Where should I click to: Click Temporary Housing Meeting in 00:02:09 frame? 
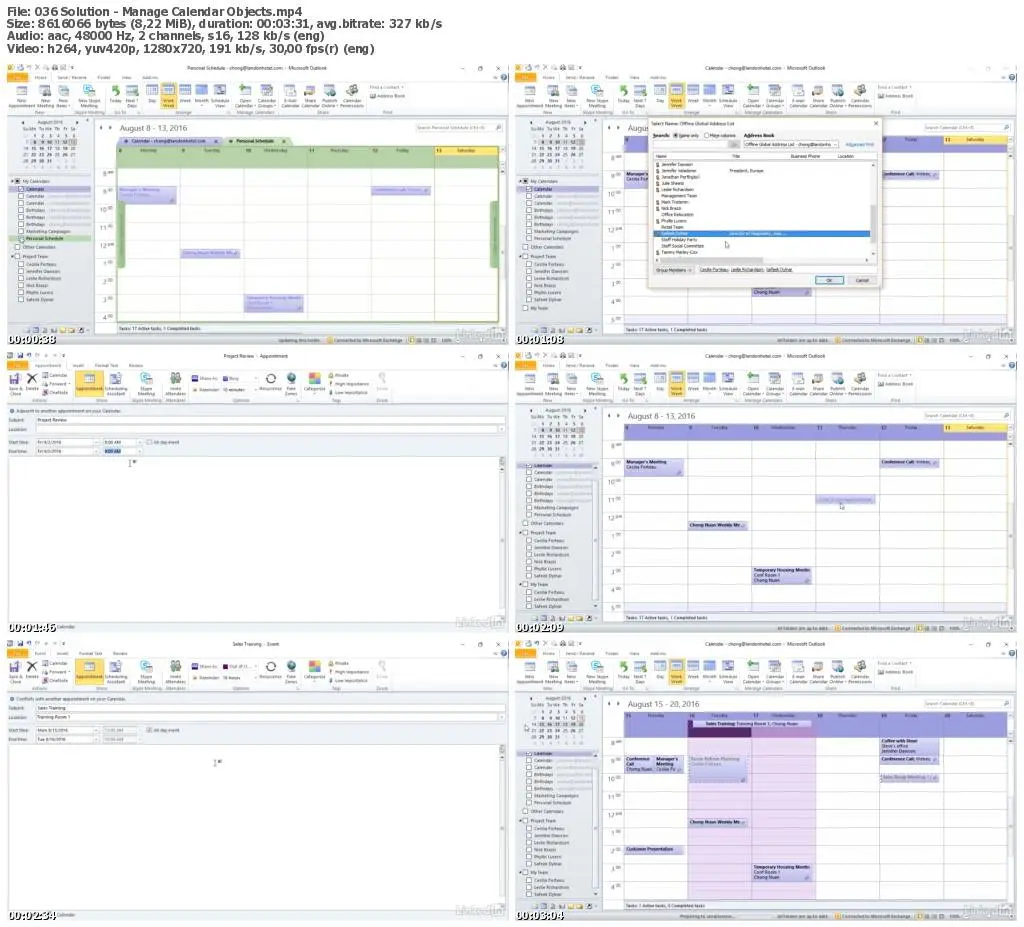click(782, 575)
